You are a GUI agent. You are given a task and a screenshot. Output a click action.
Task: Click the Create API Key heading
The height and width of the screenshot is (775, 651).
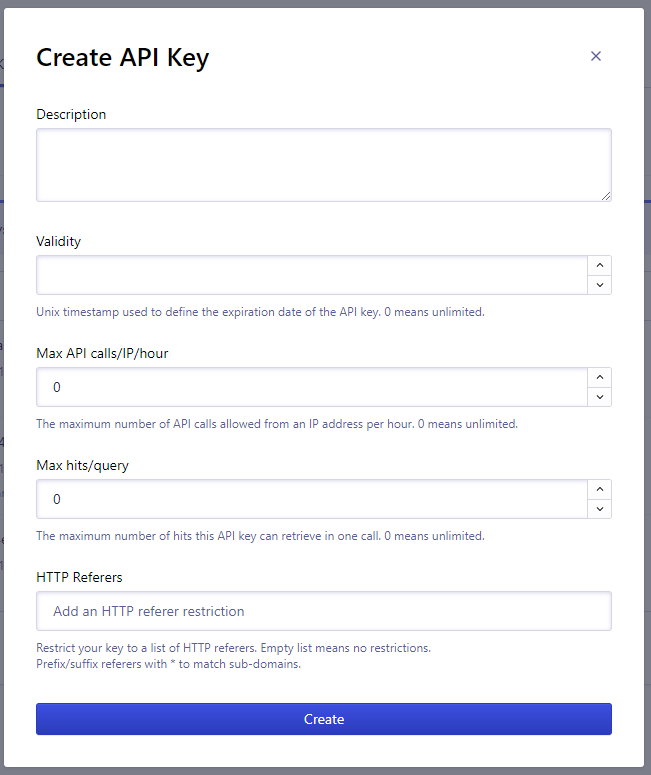[122, 58]
